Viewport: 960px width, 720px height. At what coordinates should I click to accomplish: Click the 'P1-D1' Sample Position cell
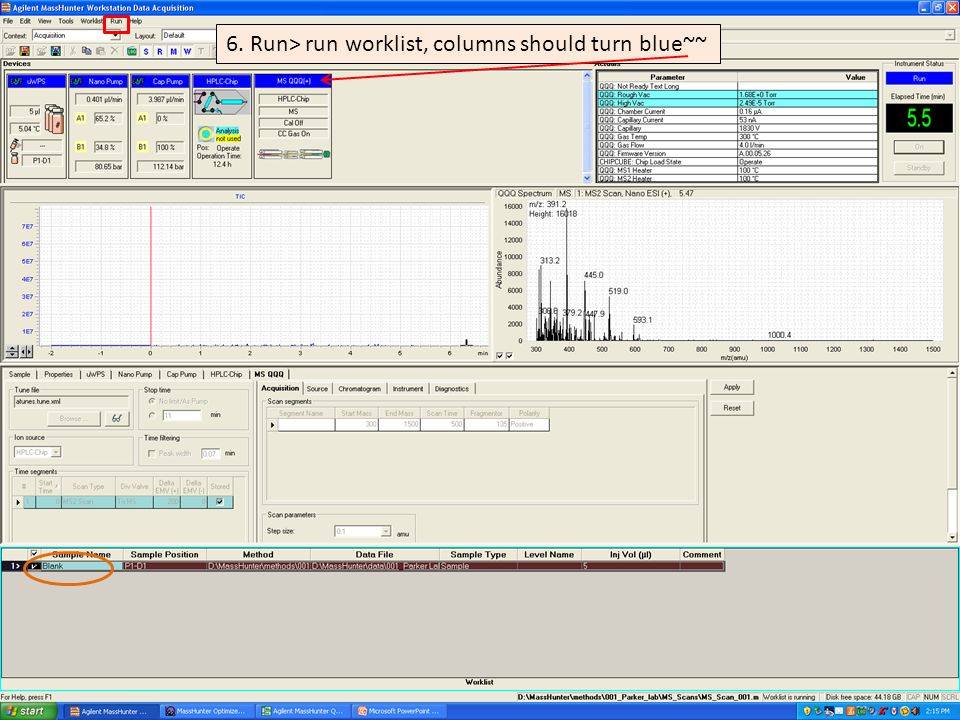[x=164, y=566]
